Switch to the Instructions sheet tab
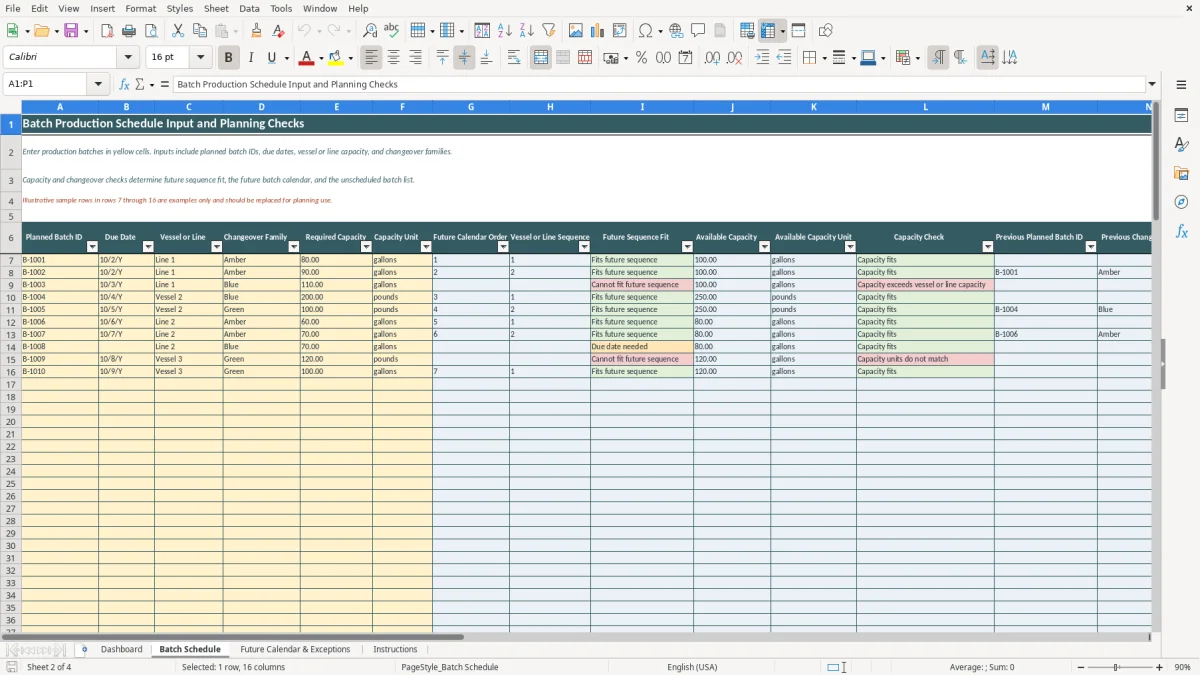The height and width of the screenshot is (675, 1200). [x=395, y=649]
